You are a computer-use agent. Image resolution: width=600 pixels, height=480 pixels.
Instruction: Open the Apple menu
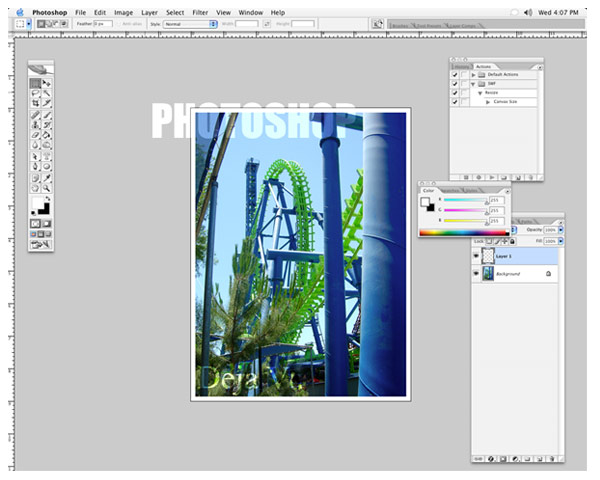pos(20,13)
